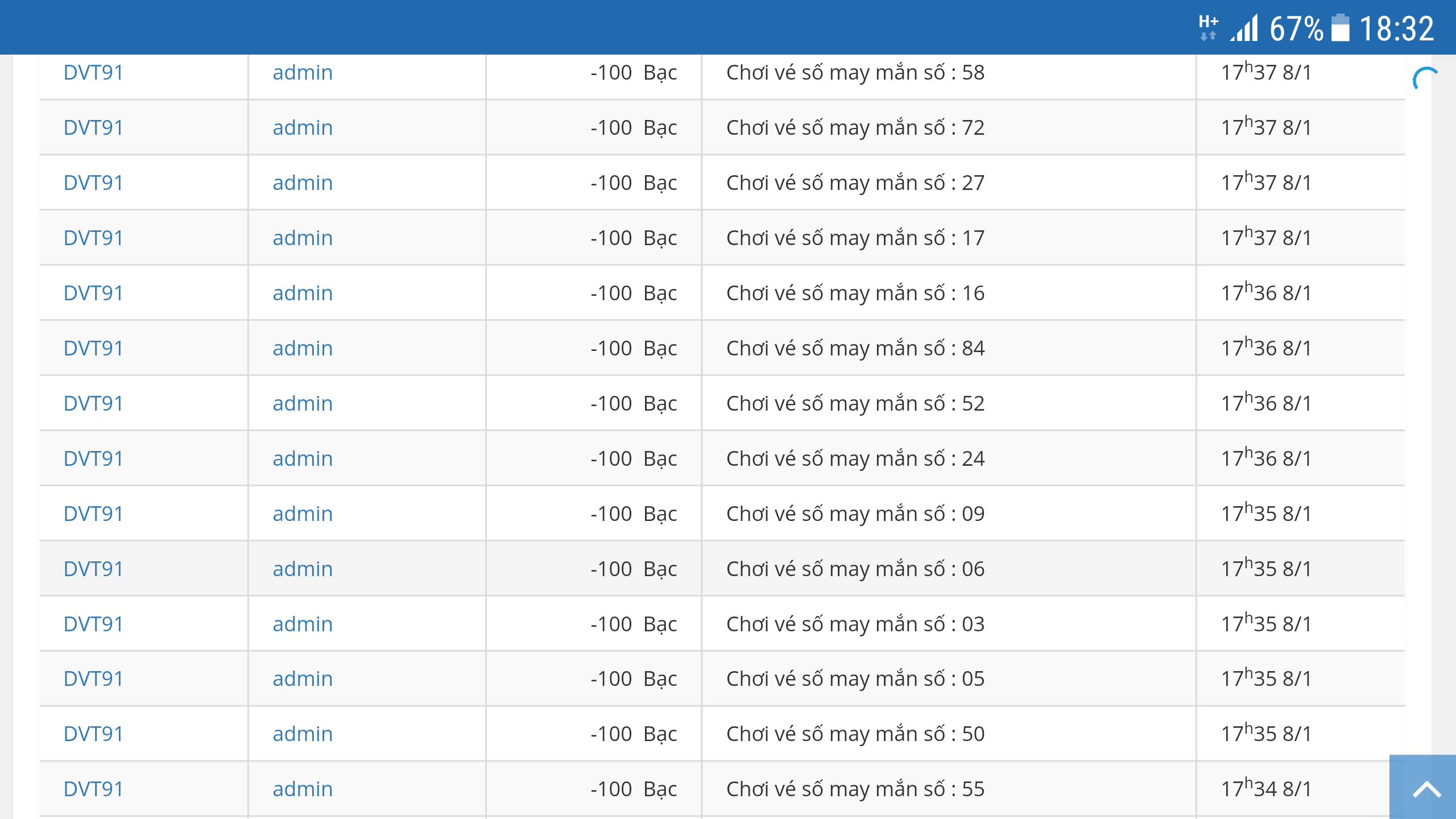
Task: Open admin link in row số 55
Action: tap(303, 789)
